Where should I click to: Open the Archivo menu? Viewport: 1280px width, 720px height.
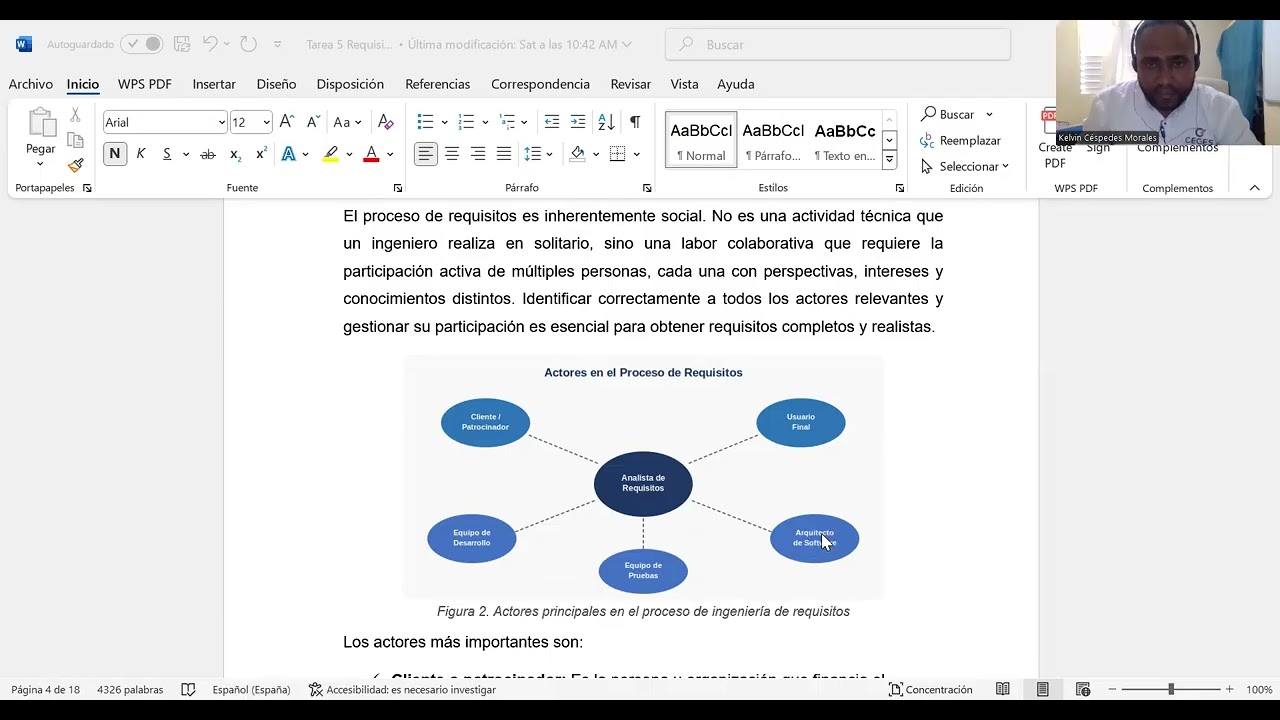pyautogui.click(x=31, y=84)
